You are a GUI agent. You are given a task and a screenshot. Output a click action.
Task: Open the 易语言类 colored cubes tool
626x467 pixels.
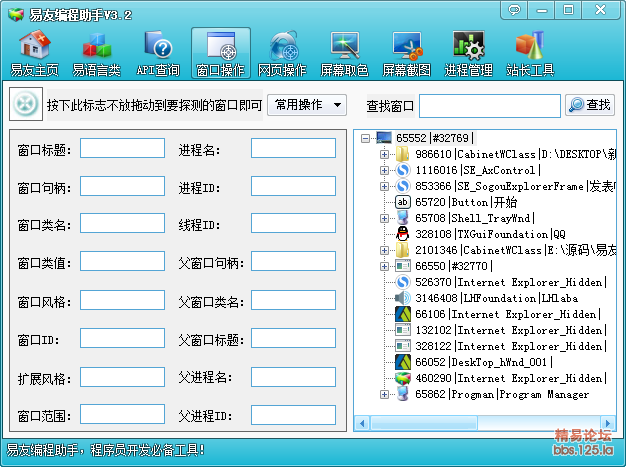tap(96, 53)
